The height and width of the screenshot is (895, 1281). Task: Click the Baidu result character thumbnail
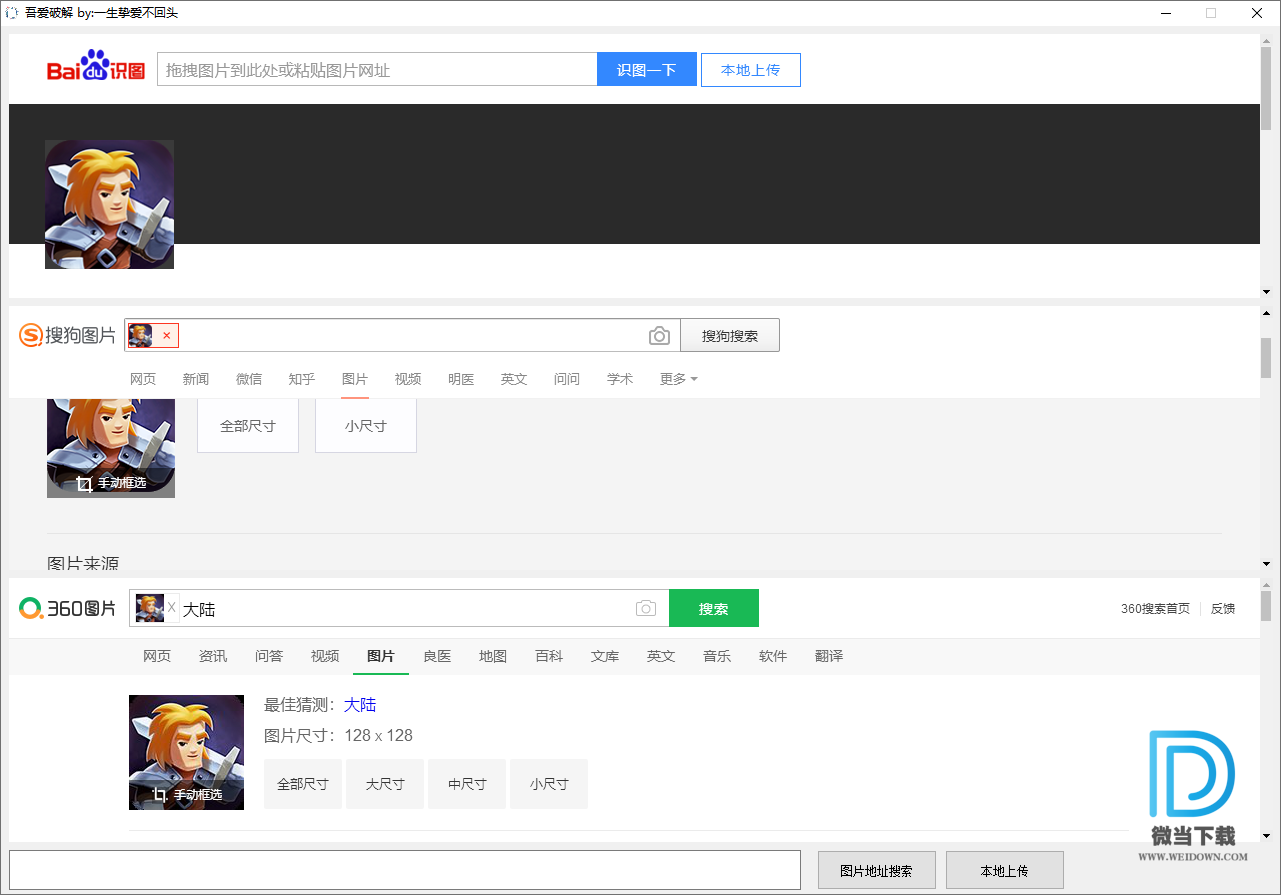109,204
